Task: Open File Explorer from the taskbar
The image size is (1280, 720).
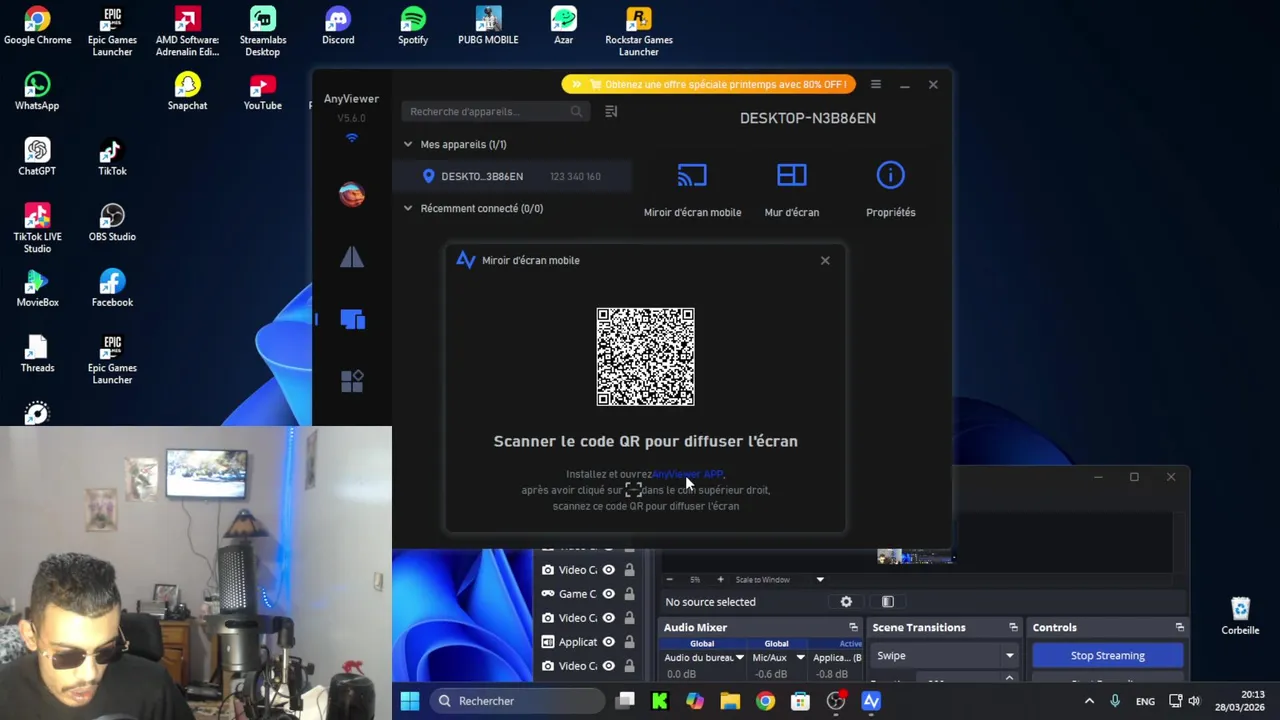Action: [730, 701]
